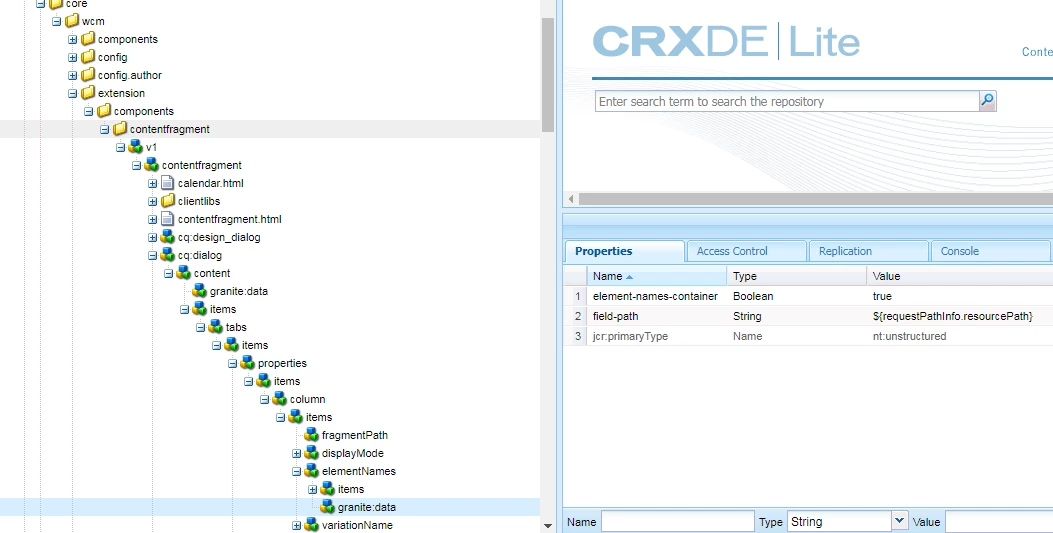Click the selected granite:data node icon
1053x533 pixels.
pos(328,507)
